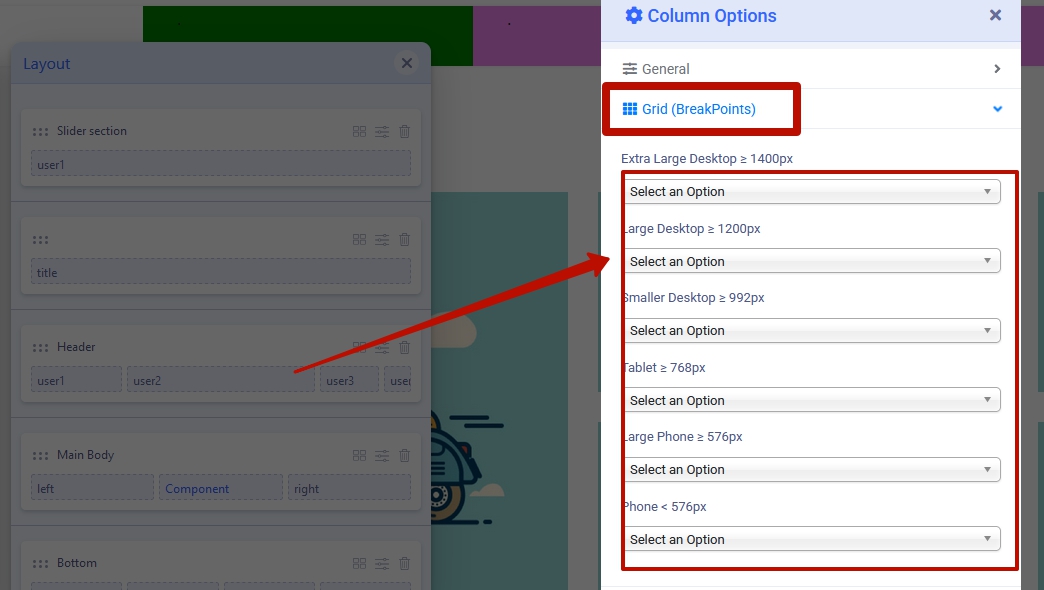Open Main Body row settings icon
1044x590 pixels.
point(382,455)
